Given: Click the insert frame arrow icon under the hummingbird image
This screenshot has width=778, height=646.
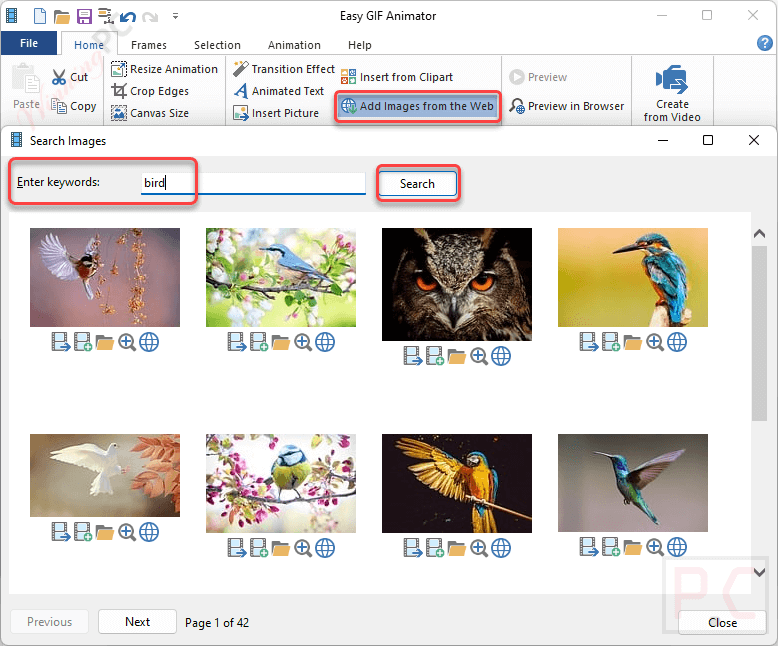Looking at the screenshot, I should pos(589,547).
